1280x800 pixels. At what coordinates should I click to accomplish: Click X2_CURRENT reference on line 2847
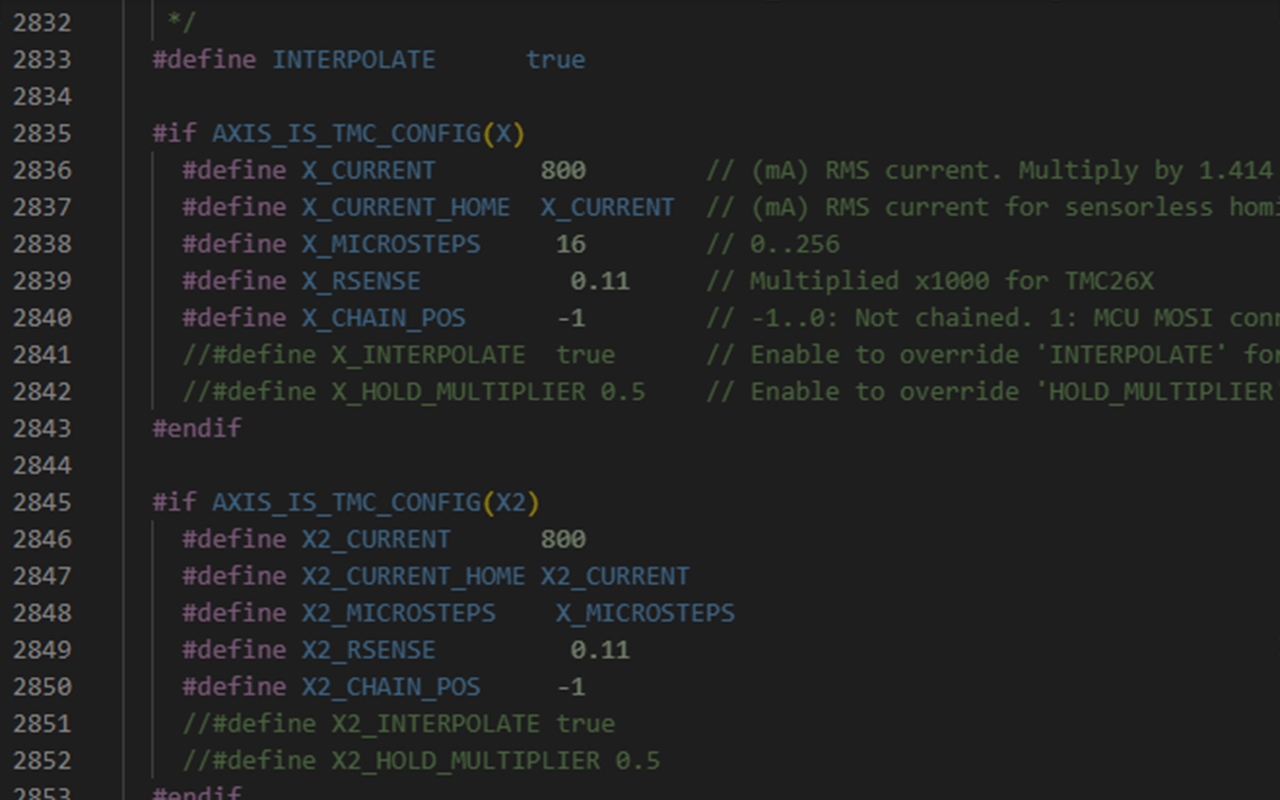coord(615,577)
